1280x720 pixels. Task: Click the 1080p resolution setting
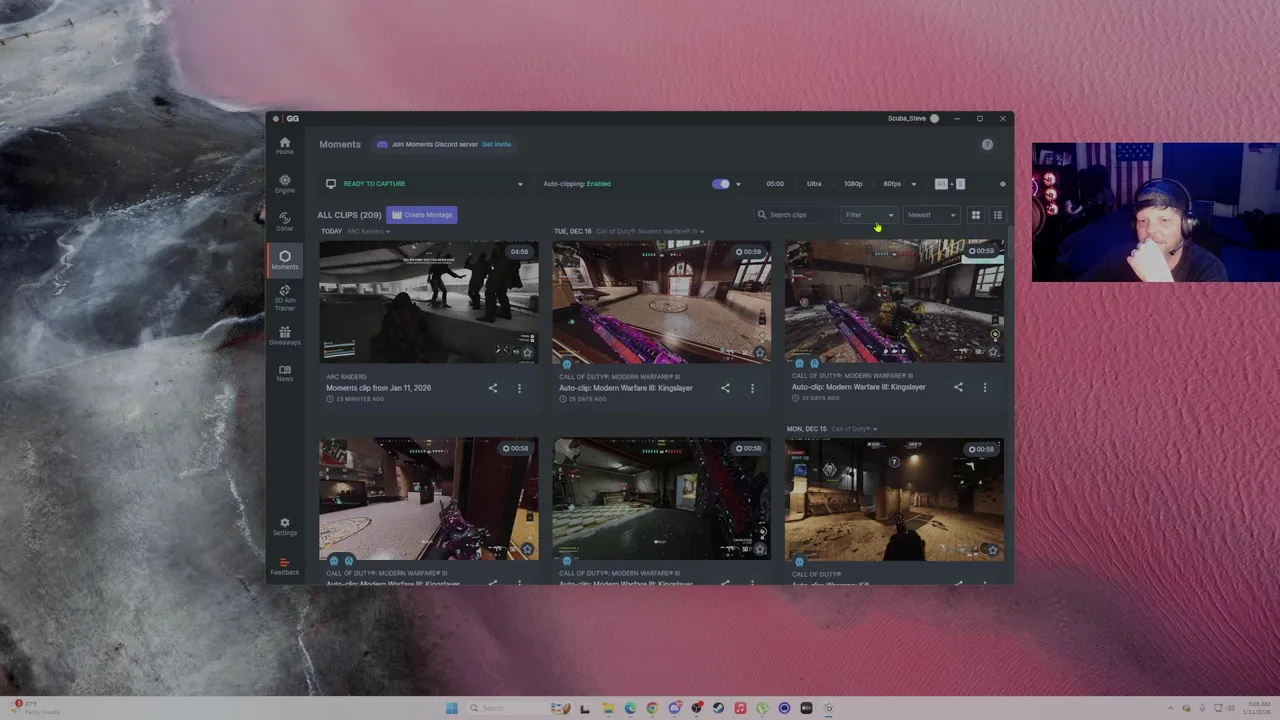click(853, 184)
